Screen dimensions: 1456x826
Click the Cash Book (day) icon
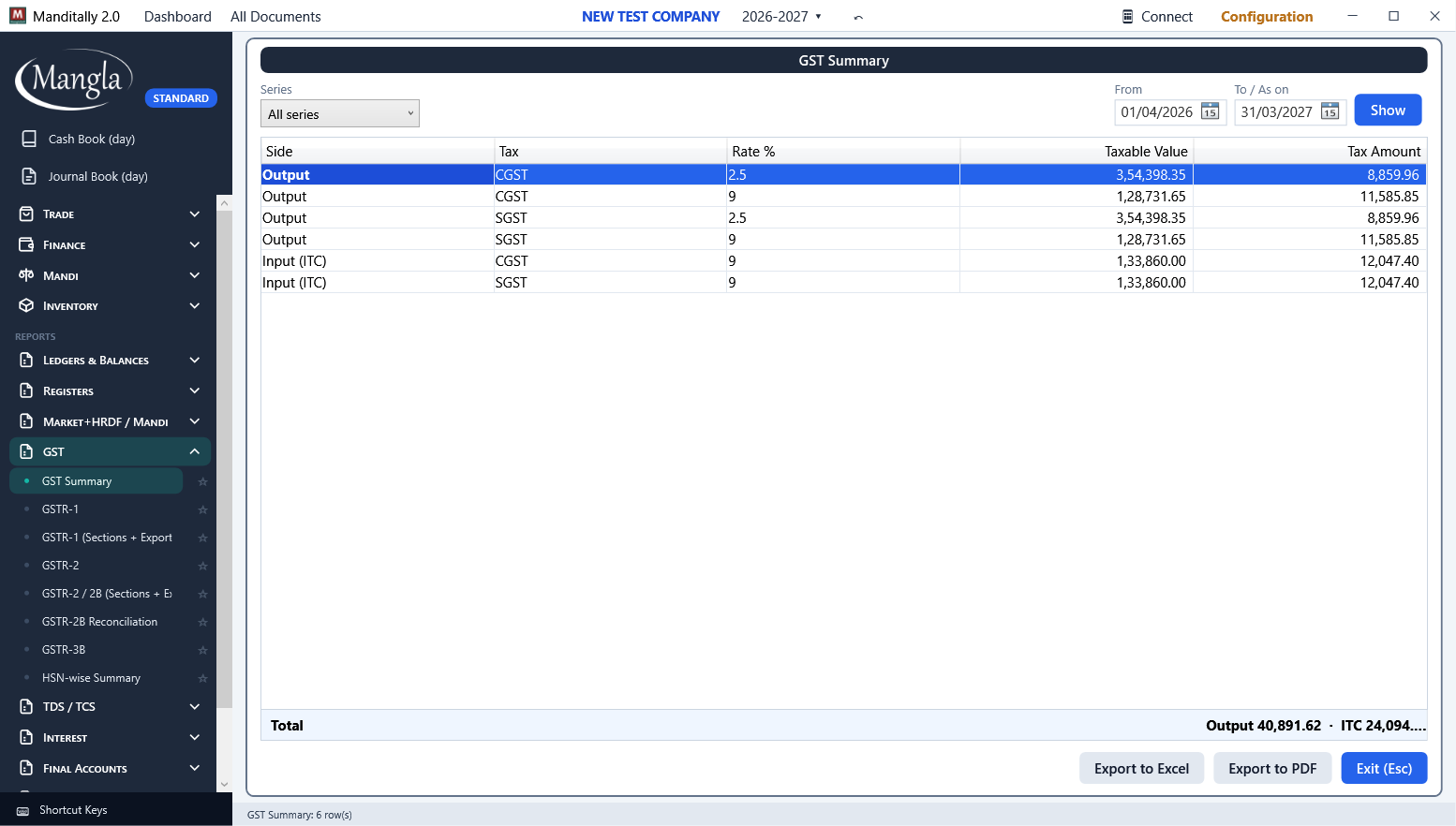click(29, 139)
